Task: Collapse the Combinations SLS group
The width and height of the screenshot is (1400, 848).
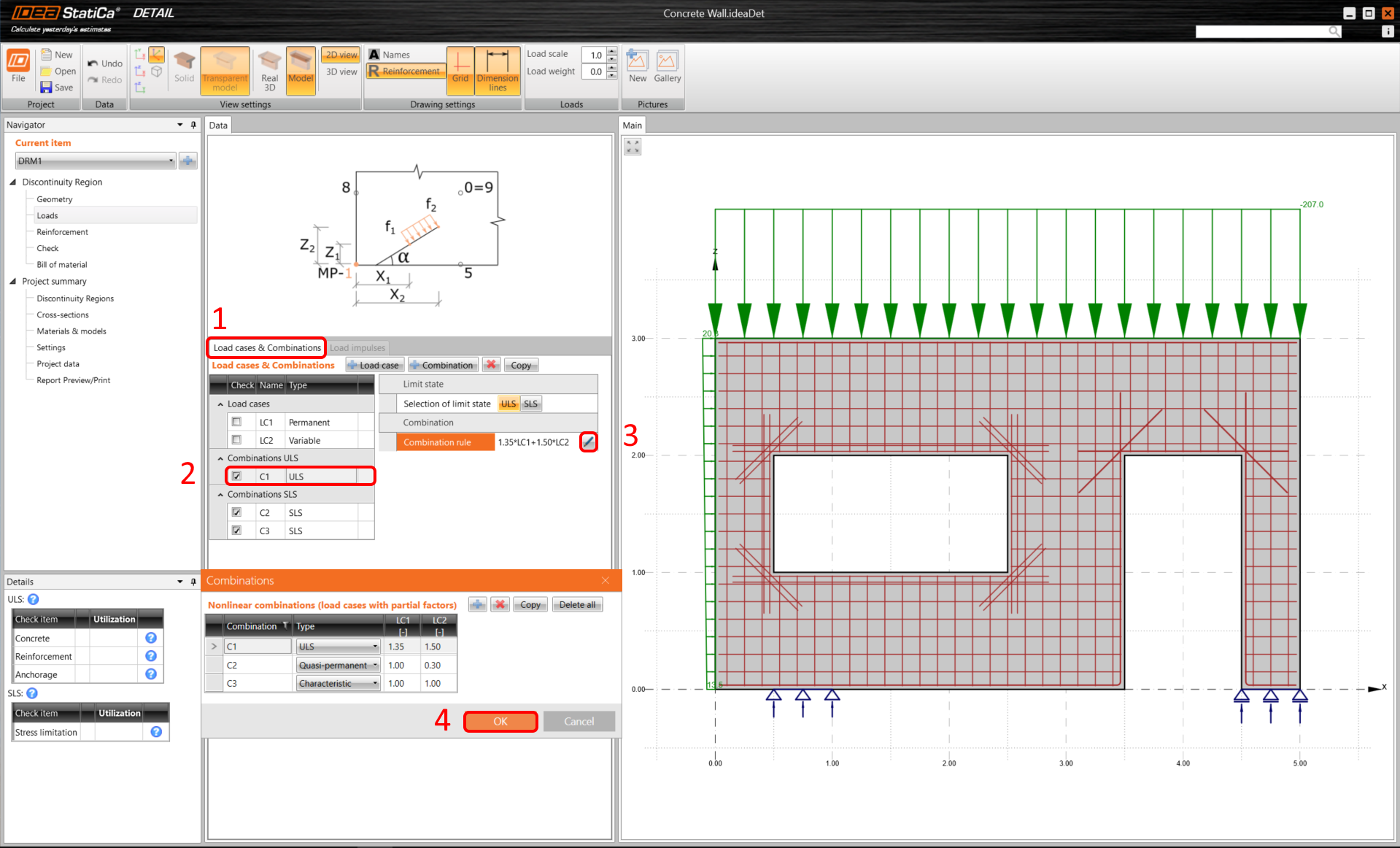Action: click(x=220, y=495)
